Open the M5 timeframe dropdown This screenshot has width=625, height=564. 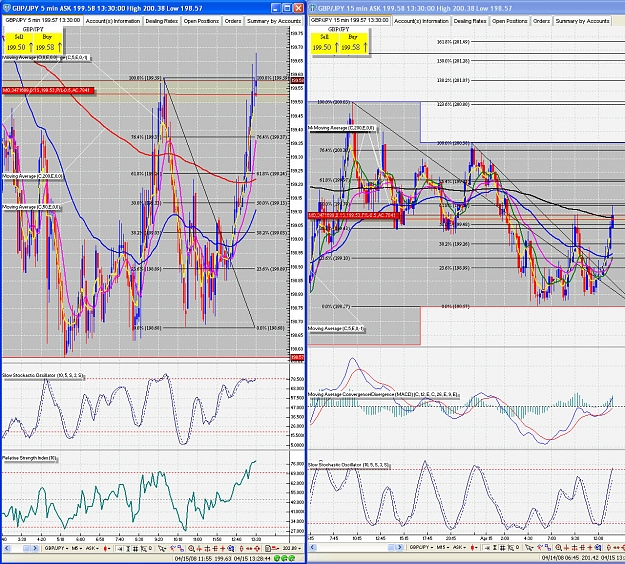tap(77, 548)
